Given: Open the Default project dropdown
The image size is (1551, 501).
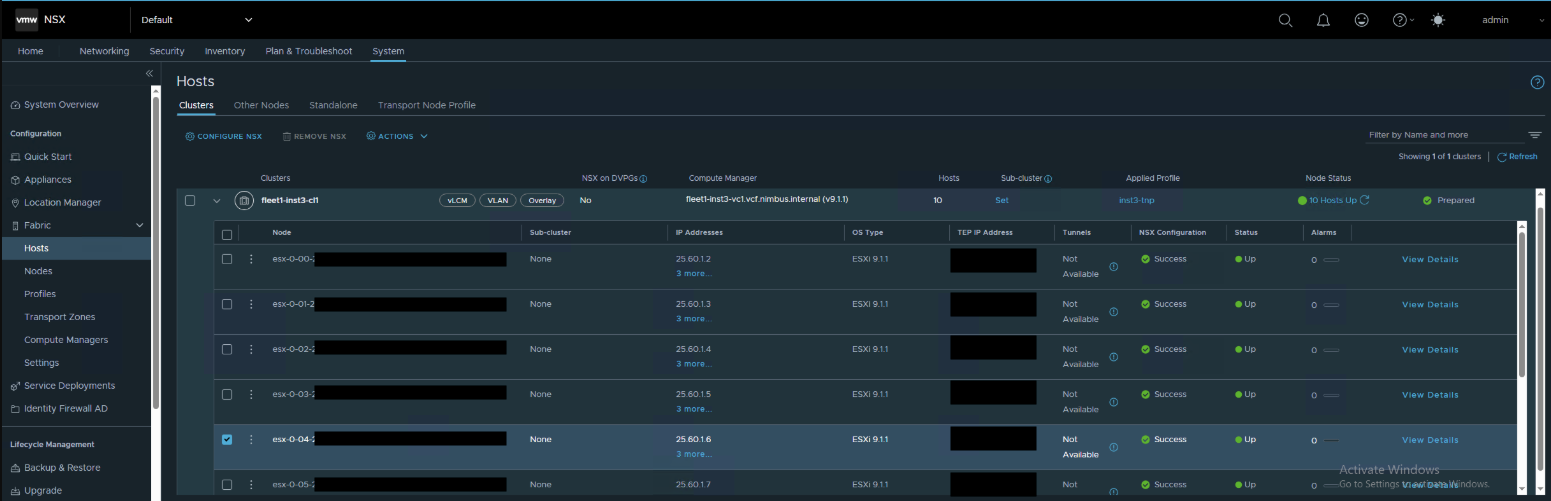Looking at the screenshot, I should click(197, 20).
